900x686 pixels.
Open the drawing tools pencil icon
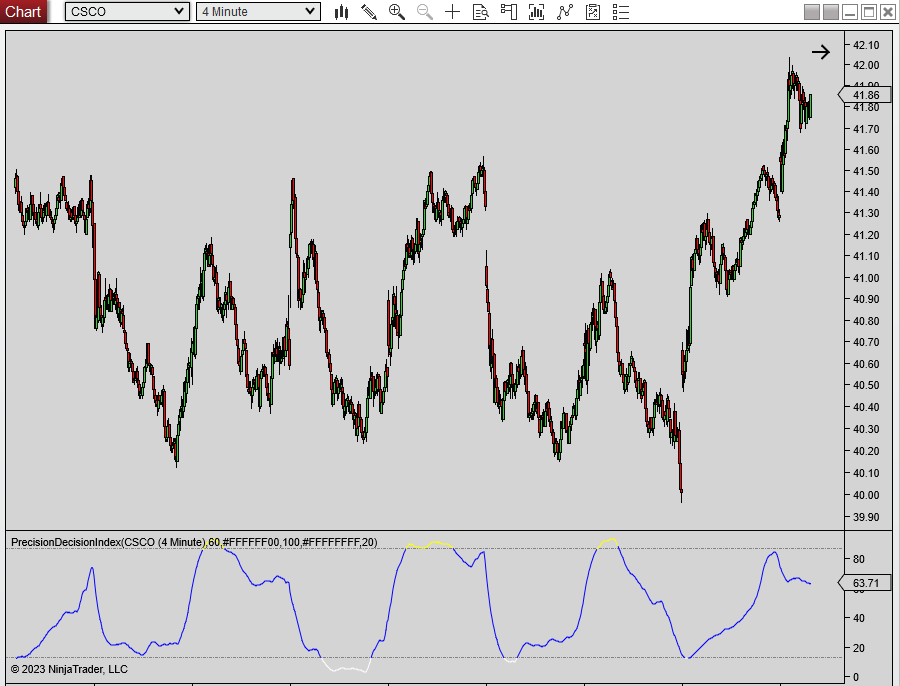[x=369, y=12]
